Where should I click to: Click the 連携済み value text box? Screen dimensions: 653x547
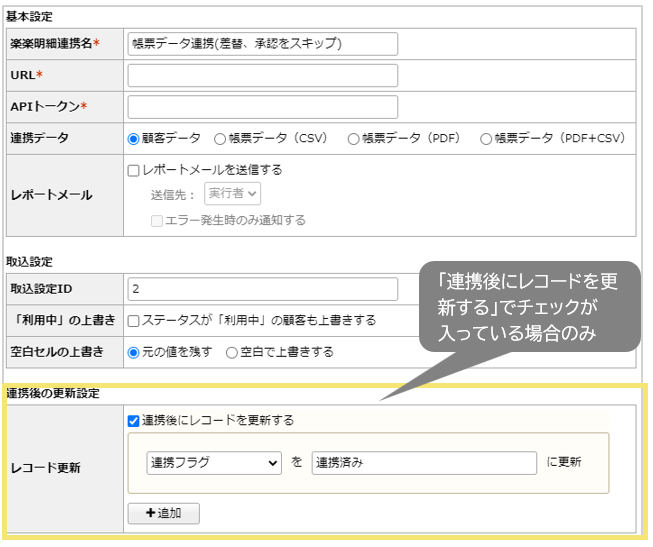tap(424, 462)
